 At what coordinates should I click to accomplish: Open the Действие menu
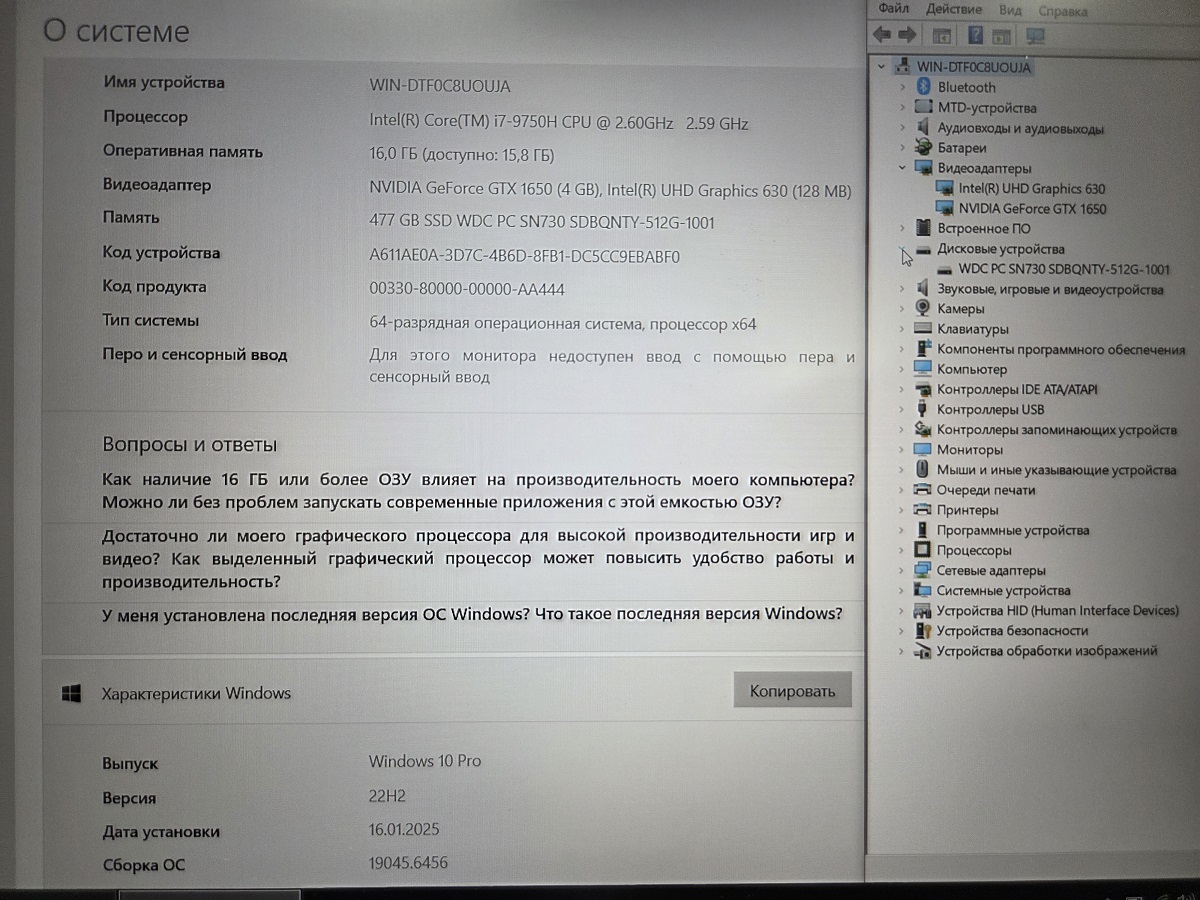coord(954,9)
